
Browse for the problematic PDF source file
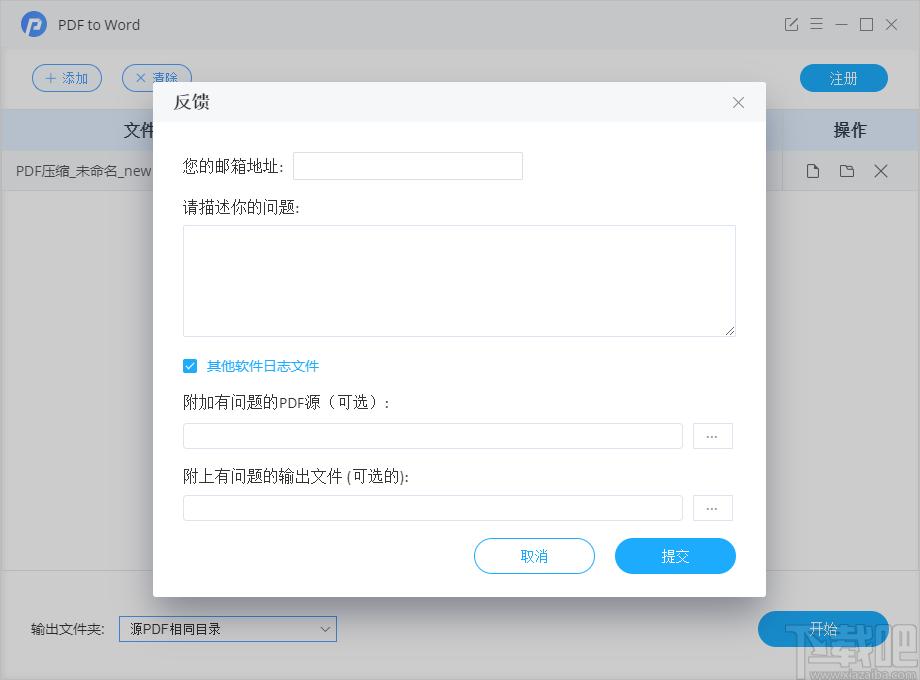click(712, 436)
